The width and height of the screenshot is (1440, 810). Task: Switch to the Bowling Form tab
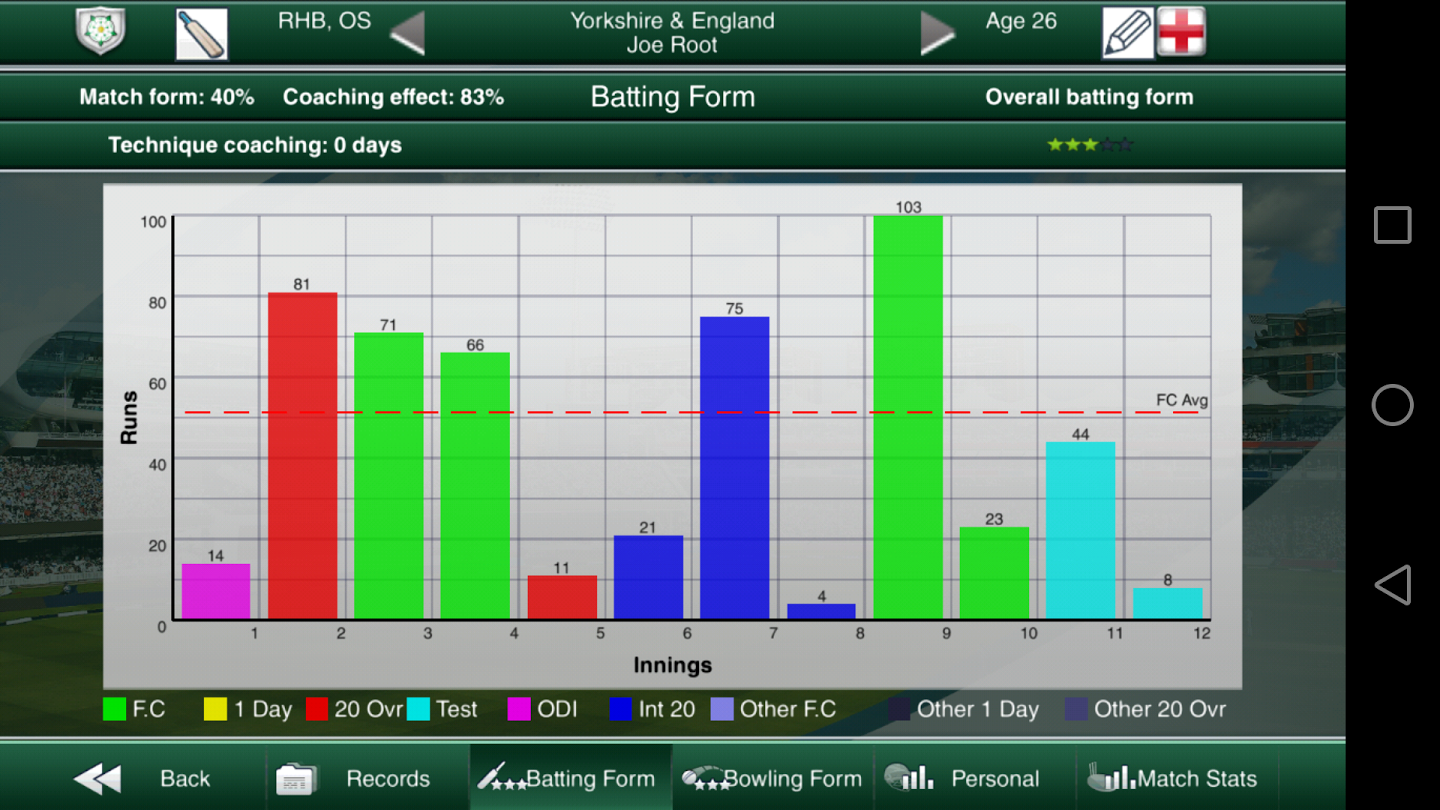click(x=773, y=778)
